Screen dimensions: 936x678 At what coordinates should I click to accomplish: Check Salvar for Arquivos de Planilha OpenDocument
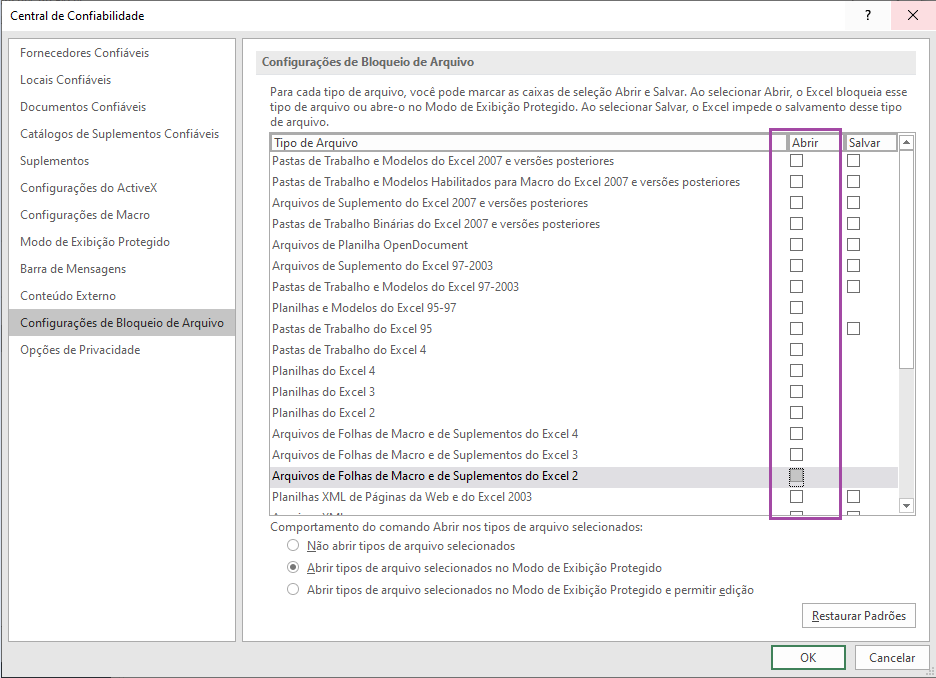(x=854, y=245)
